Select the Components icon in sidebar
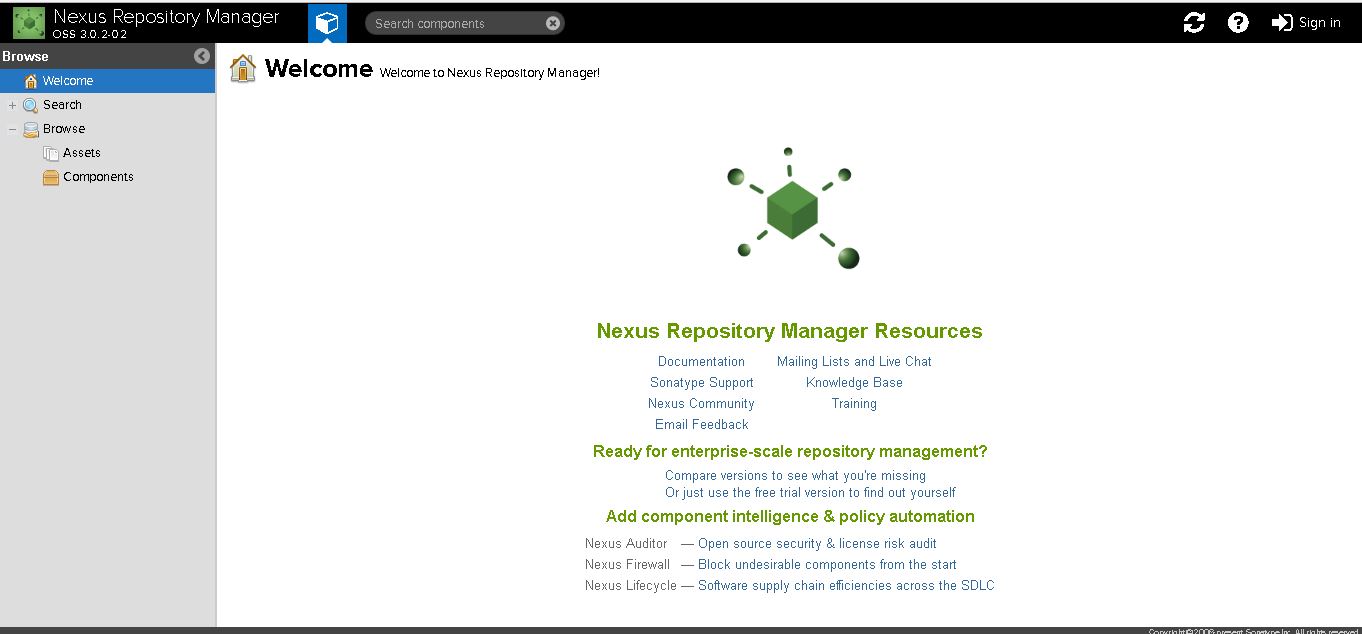The image size is (1362, 634). coord(50,176)
